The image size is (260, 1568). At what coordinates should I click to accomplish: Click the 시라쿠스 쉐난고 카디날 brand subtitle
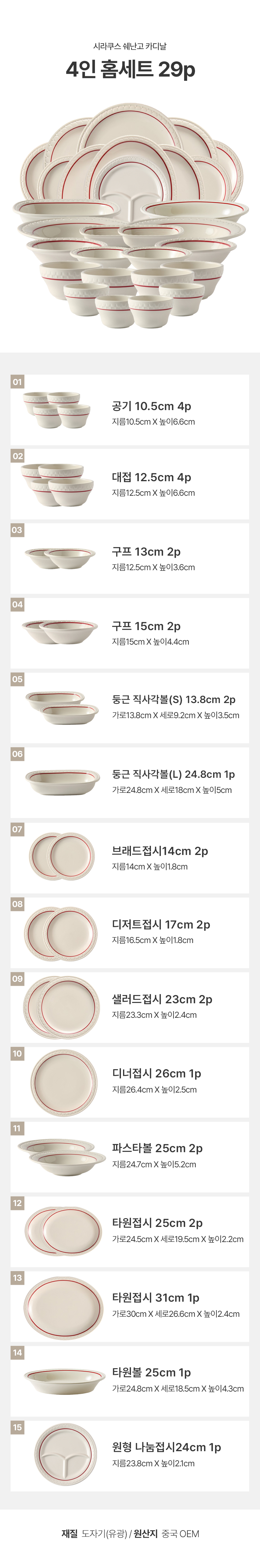(130, 46)
